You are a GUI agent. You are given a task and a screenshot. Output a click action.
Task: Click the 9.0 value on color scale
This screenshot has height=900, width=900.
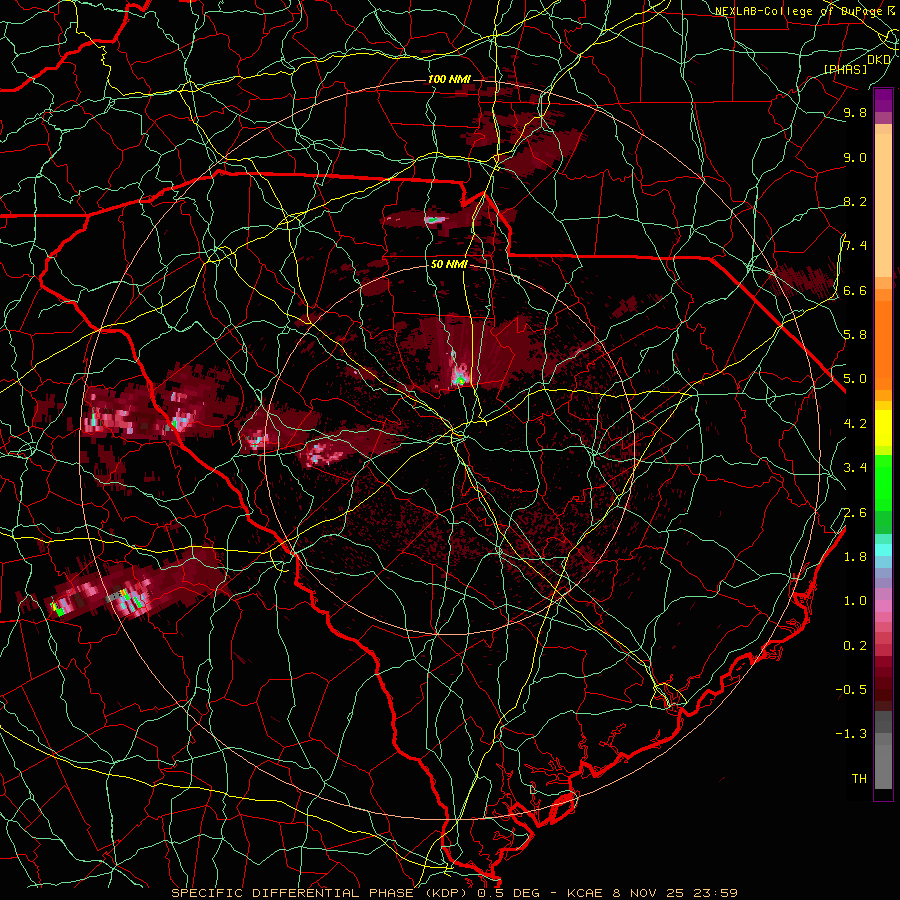pos(855,157)
